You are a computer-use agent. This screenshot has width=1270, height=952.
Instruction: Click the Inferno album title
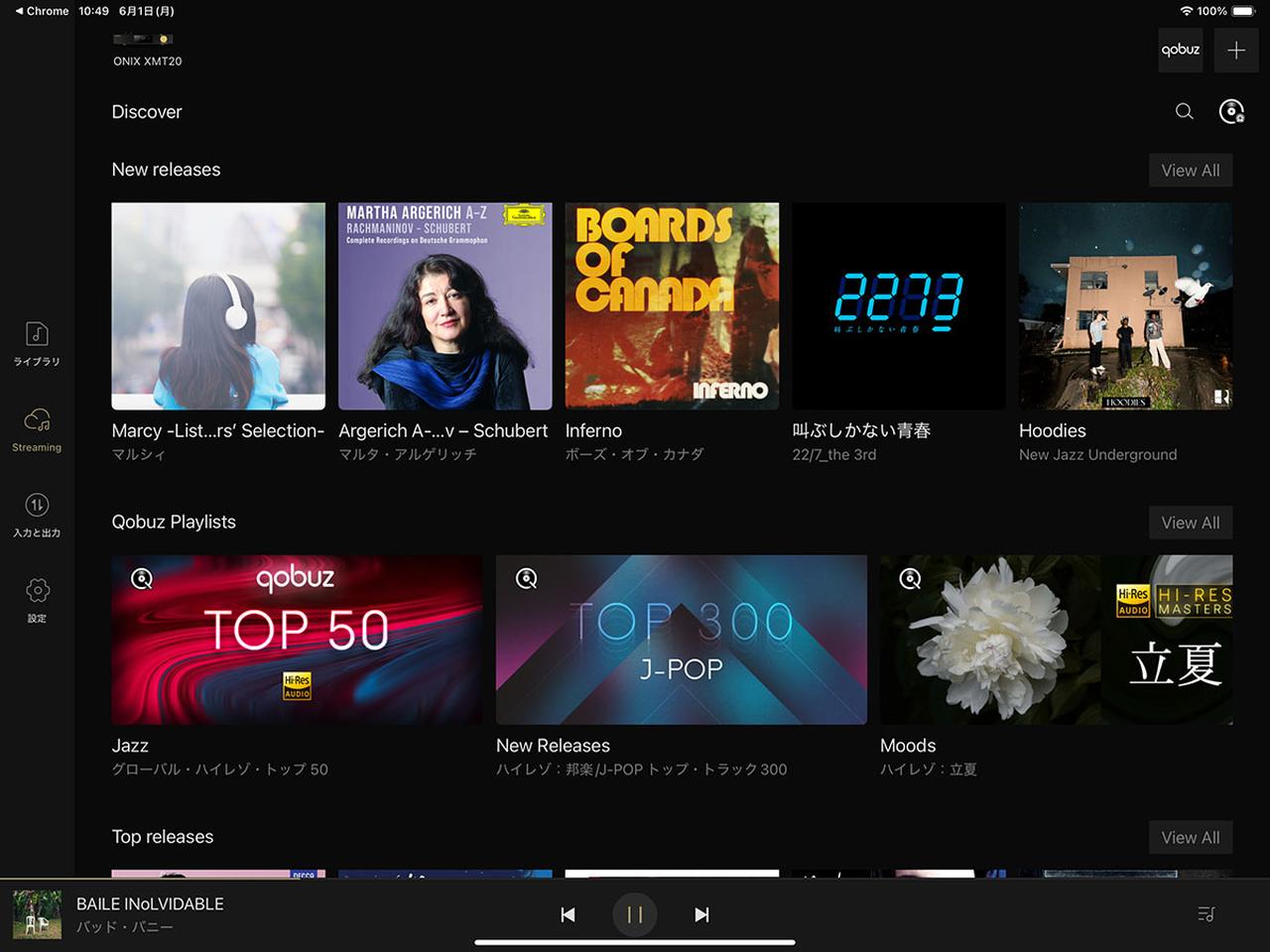[593, 430]
